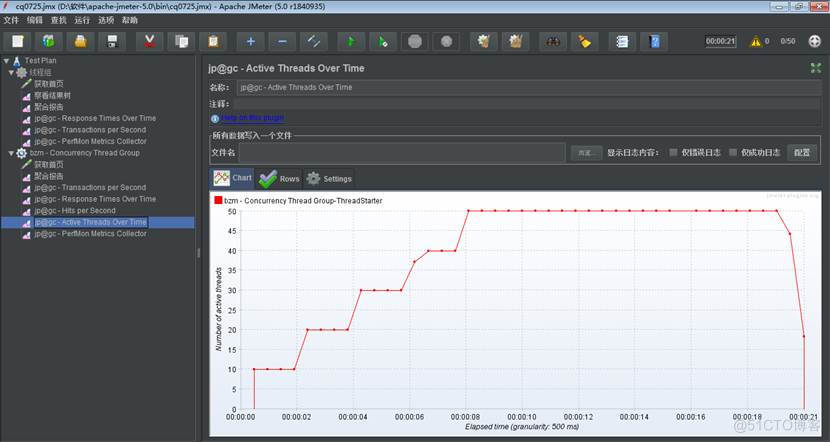The width and height of the screenshot is (830, 442).
Task: Click the Cut (scissors) toolbar icon
Action: pyautogui.click(x=149, y=41)
